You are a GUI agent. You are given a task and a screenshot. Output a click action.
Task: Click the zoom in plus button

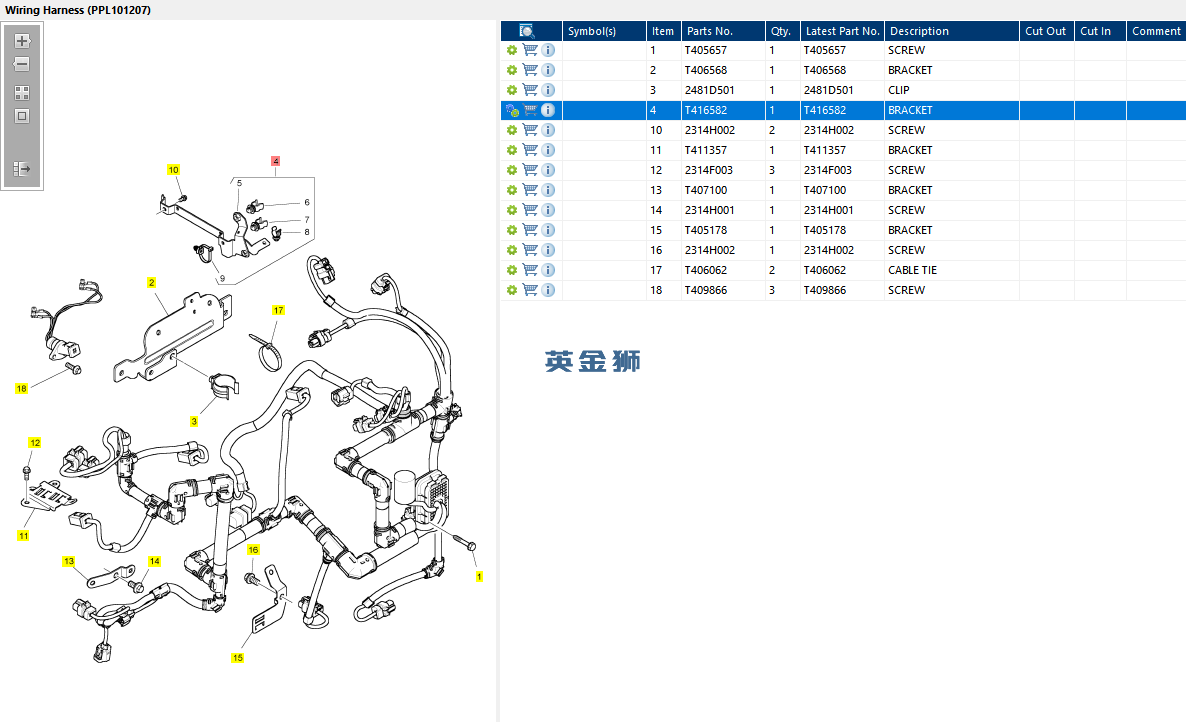click(22, 41)
